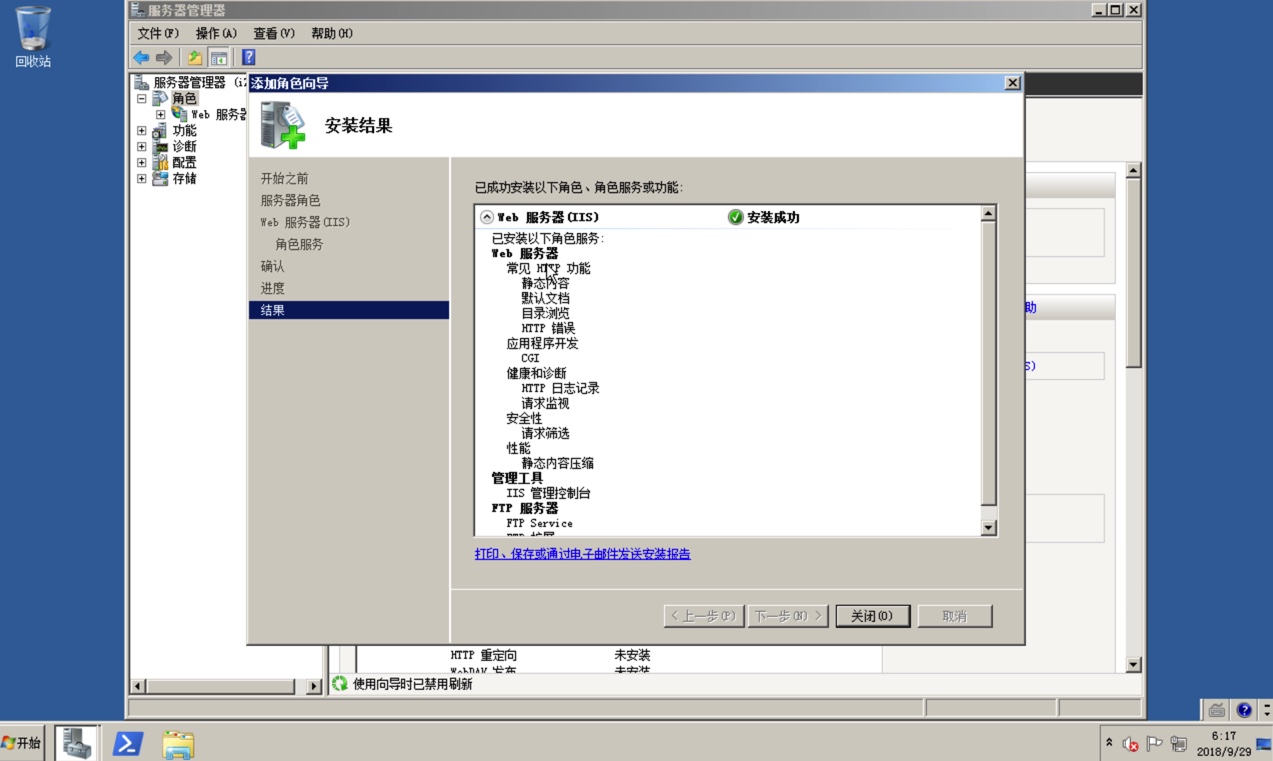Click the language bar help icon
This screenshot has width=1273, height=761.
click(x=1244, y=710)
